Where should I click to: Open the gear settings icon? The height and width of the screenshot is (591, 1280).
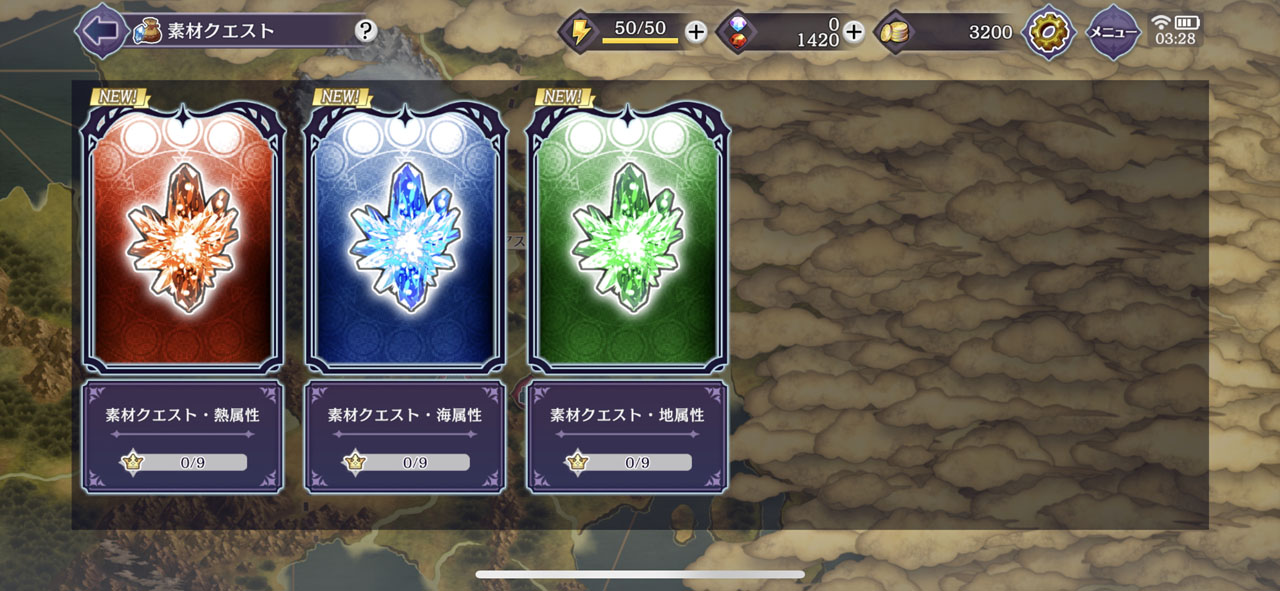pyautogui.click(x=1050, y=32)
